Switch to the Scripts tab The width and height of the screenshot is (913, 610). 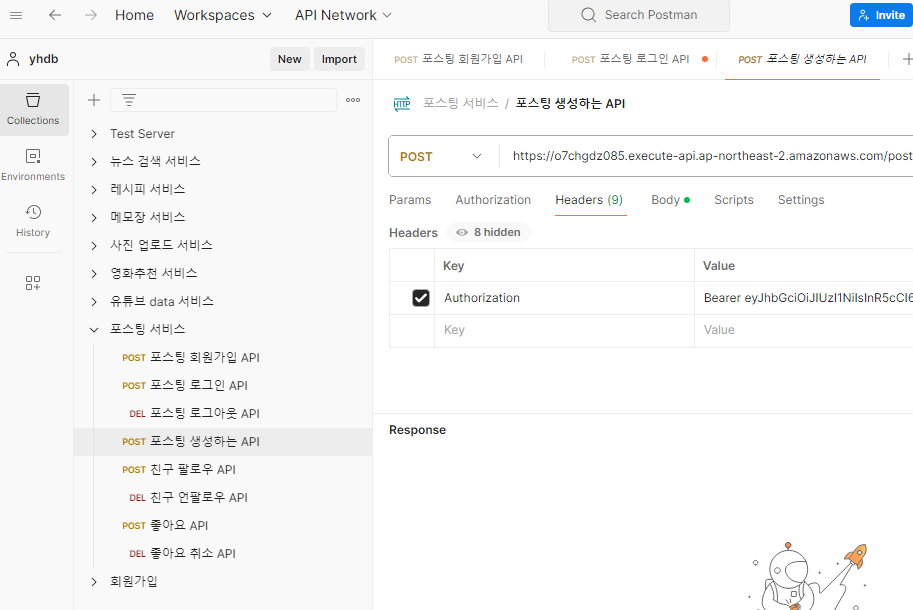coord(734,200)
